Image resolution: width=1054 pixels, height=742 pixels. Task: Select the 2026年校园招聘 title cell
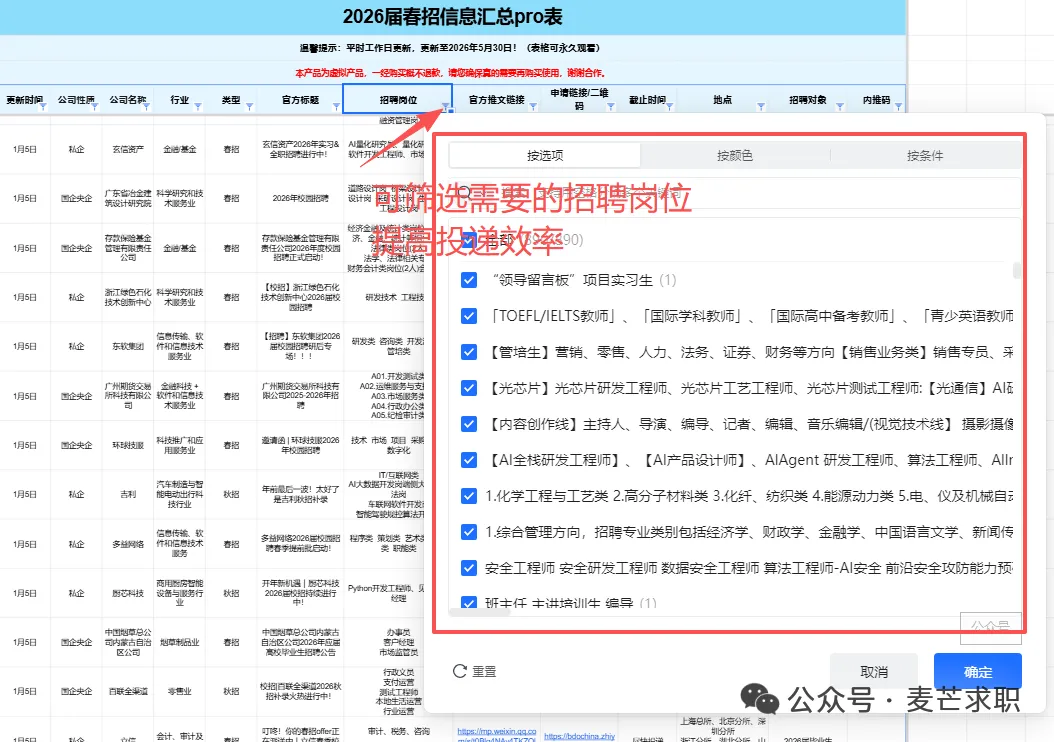point(300,198)
